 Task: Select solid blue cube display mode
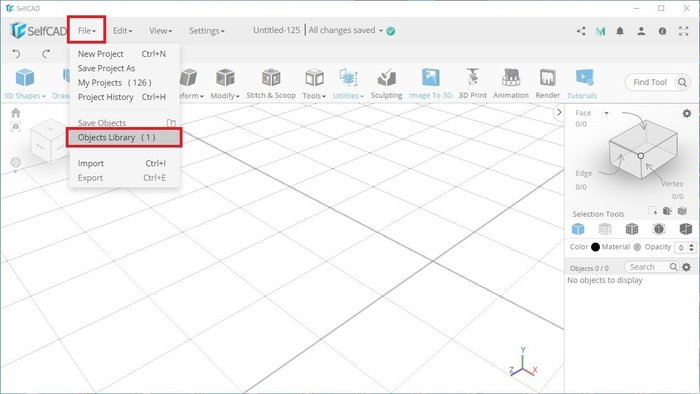point(578,229)
